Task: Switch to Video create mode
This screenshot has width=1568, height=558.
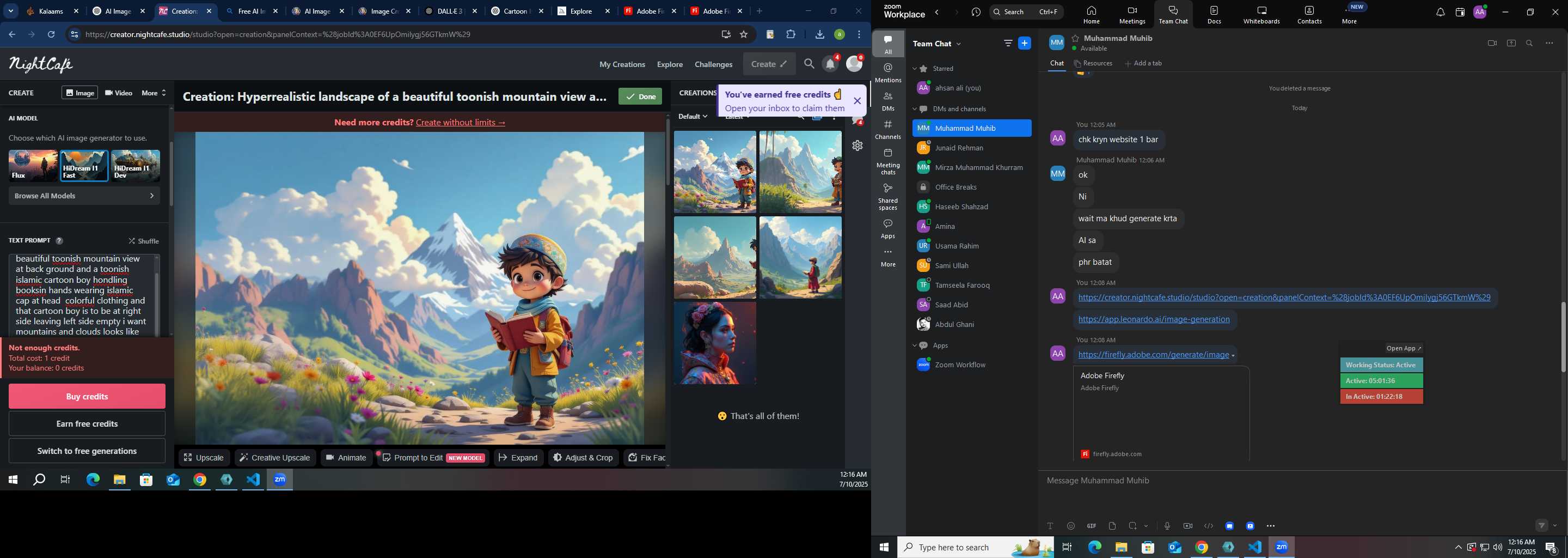Action: [119, 93]
